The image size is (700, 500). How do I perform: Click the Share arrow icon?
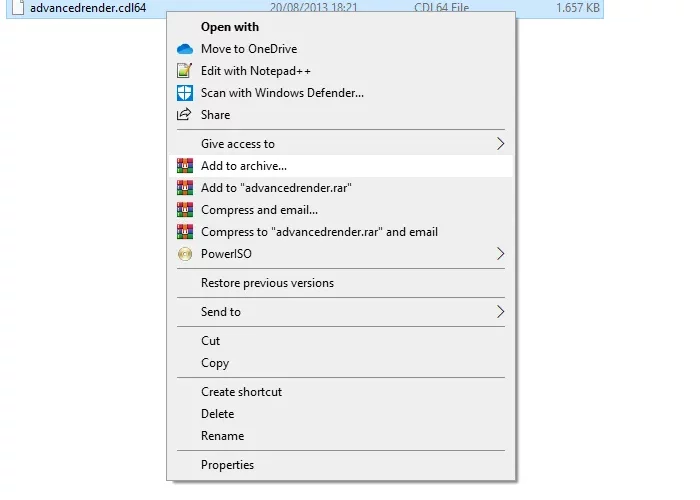pyautogui.click(x=184, y=115)
